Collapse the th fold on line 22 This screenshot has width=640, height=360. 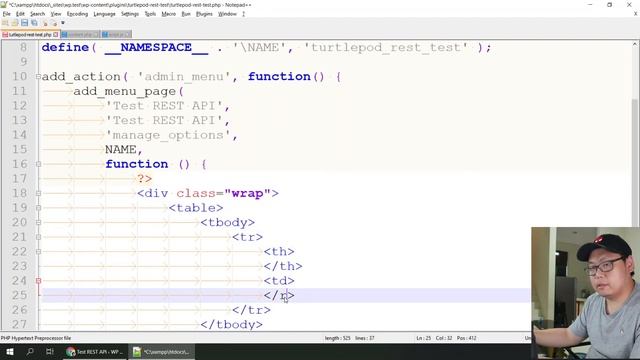[x=38, y=251]
